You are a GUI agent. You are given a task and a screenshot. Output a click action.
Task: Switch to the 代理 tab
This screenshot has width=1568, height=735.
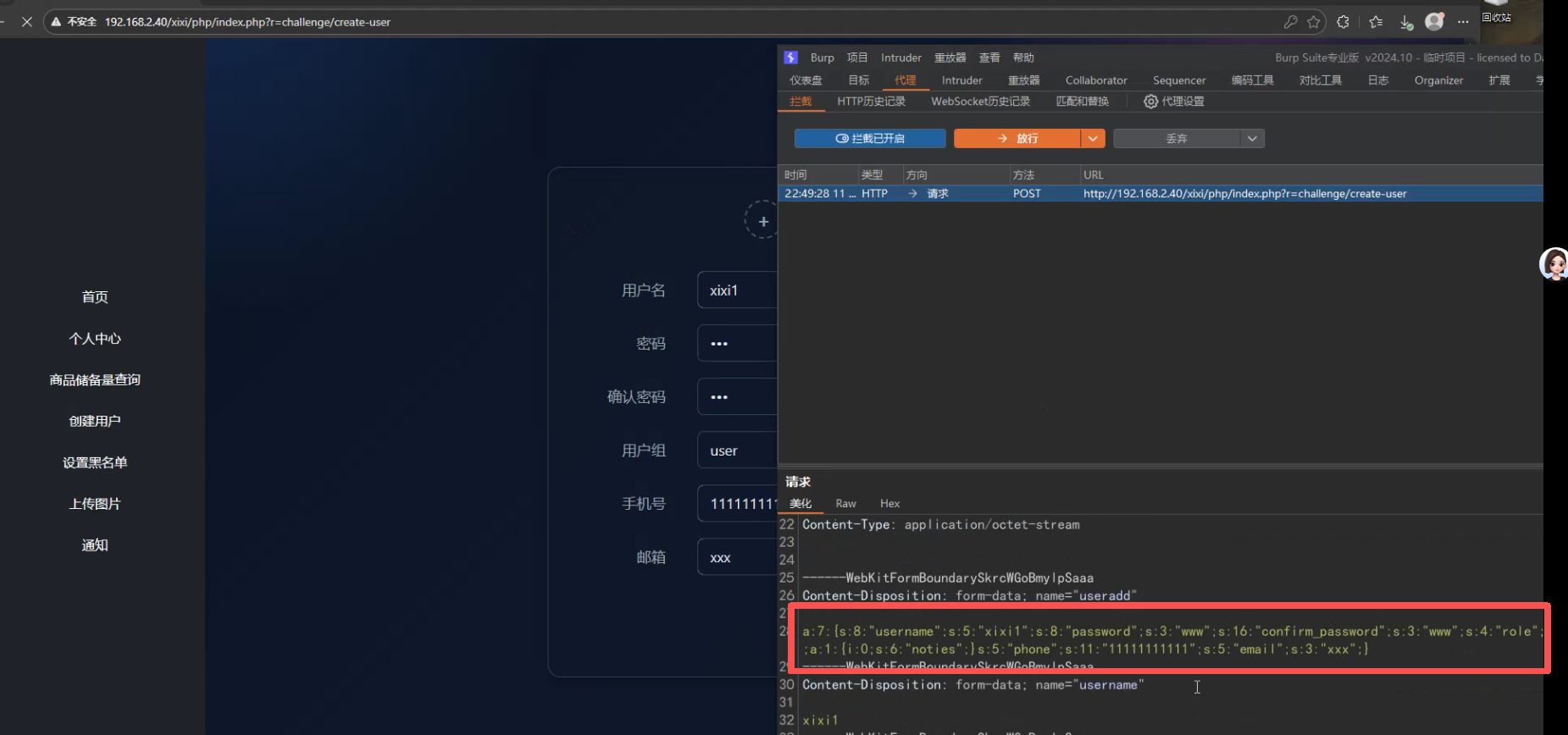tap(905, 80)
